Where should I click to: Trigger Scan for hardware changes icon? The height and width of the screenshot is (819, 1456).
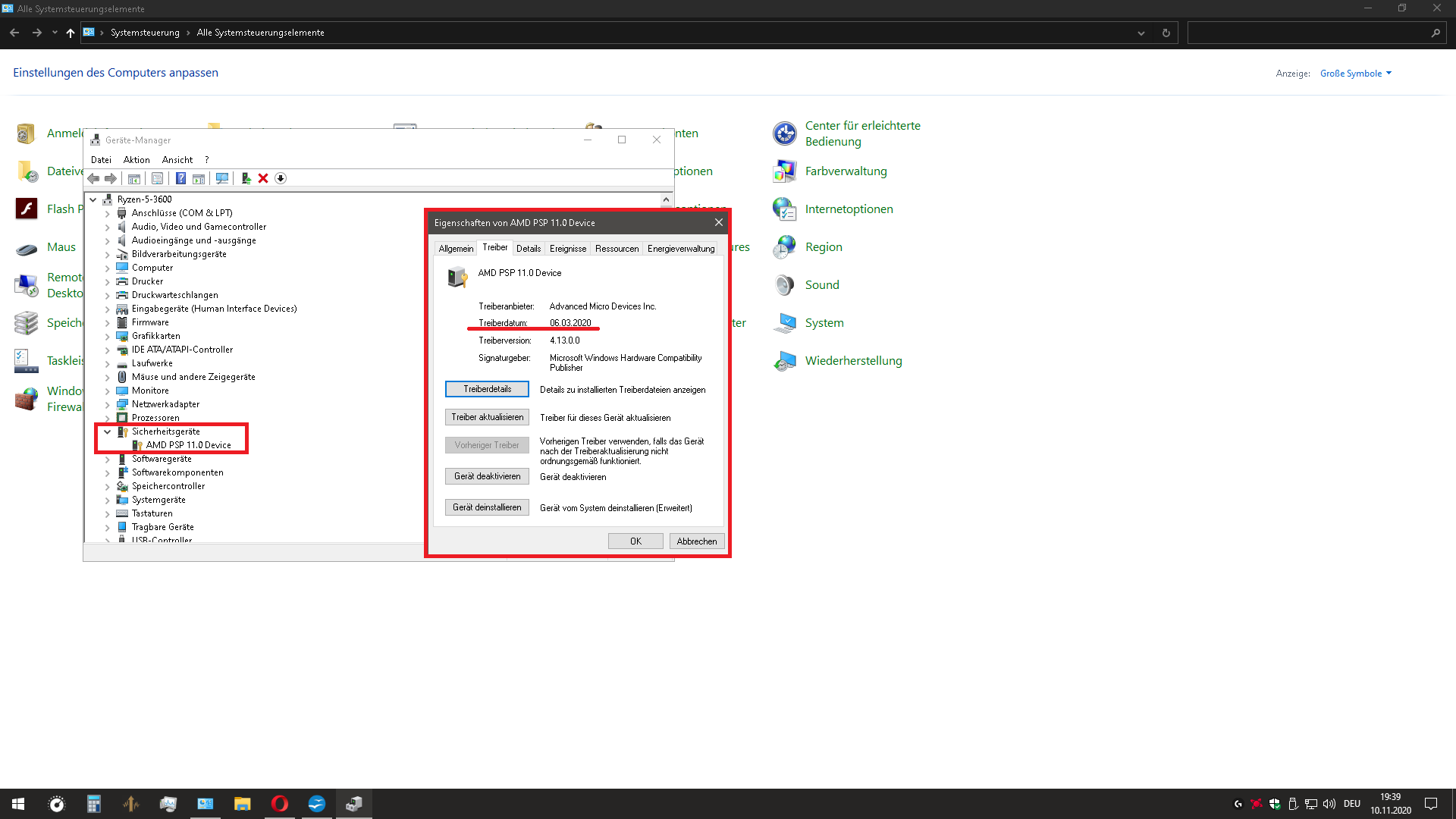[222, 178]
